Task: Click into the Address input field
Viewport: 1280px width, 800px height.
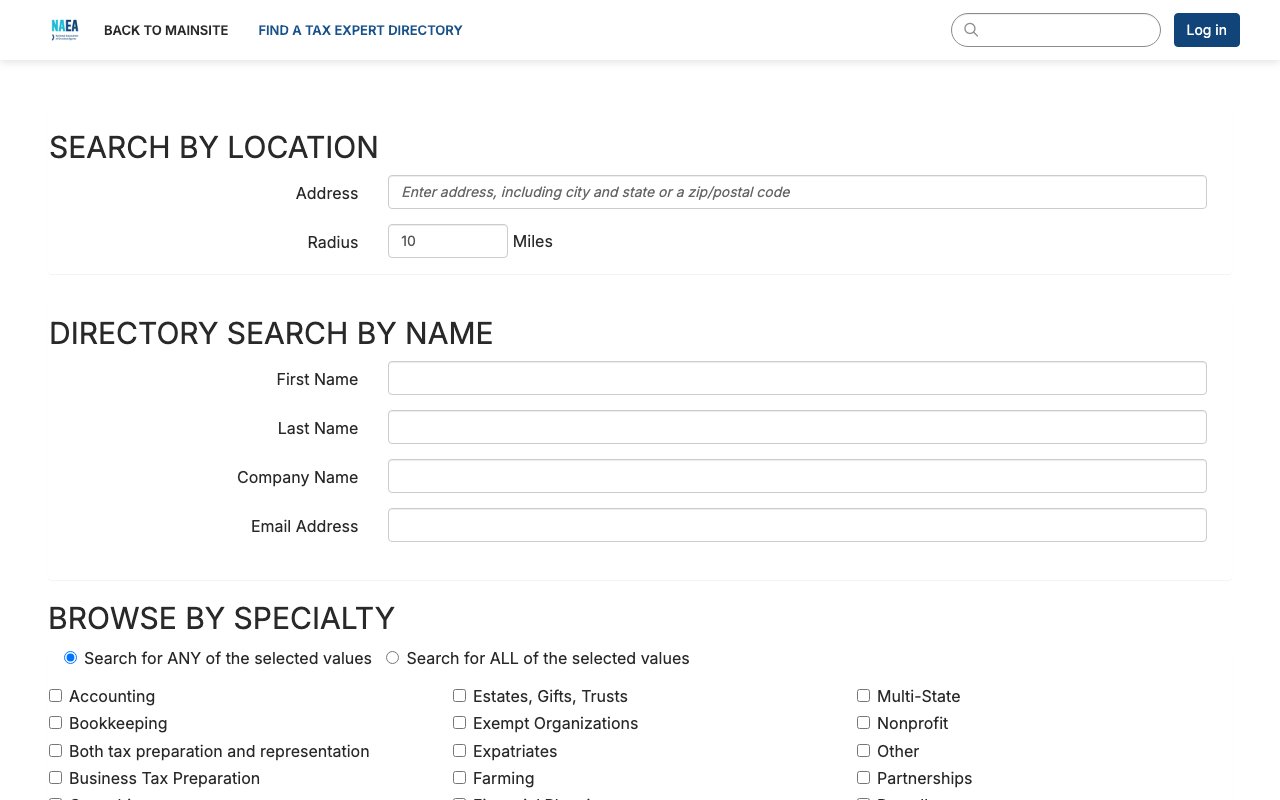Action: (x=797, y=192)
